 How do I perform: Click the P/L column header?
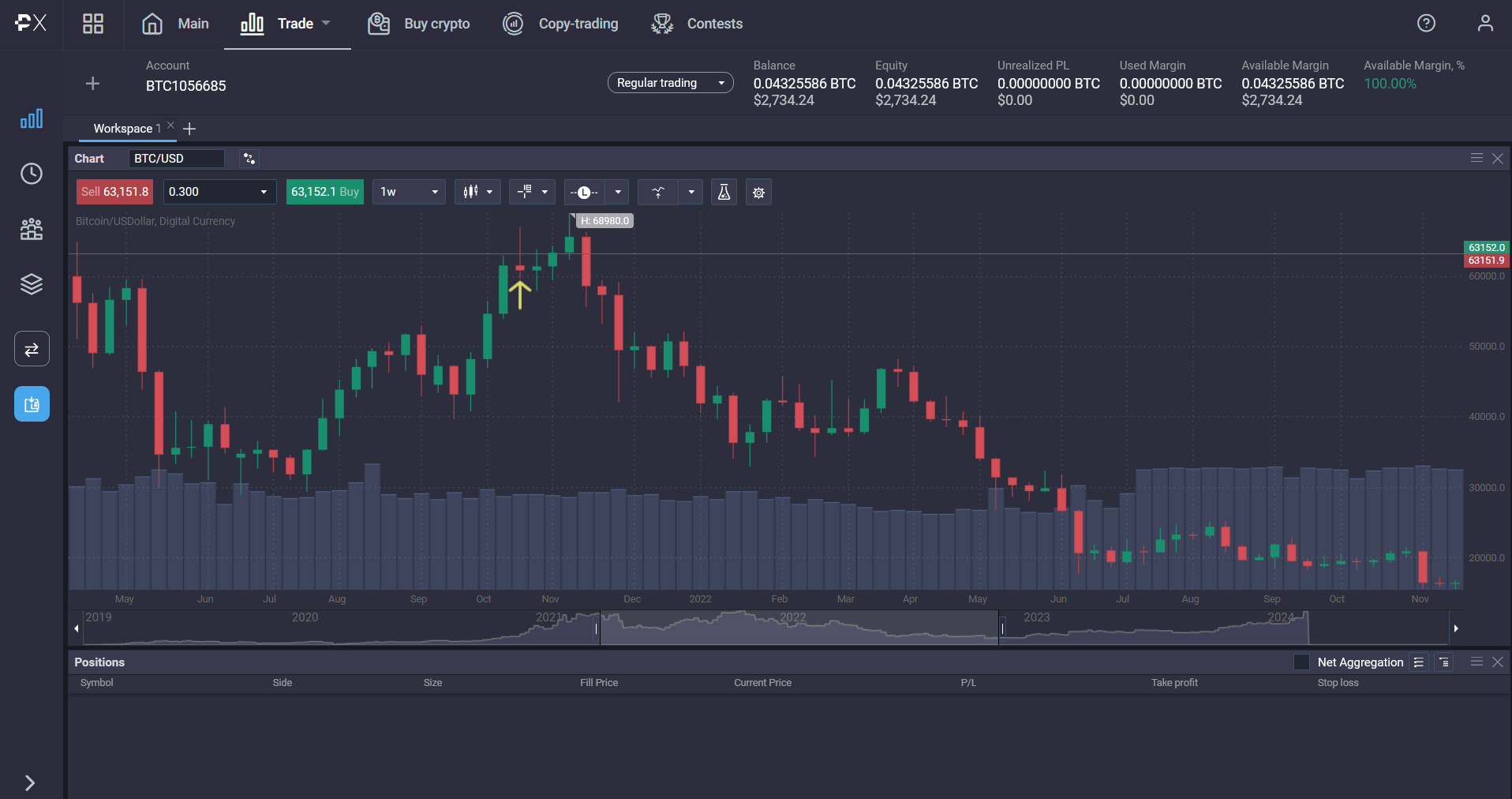[x=968, y=683]
